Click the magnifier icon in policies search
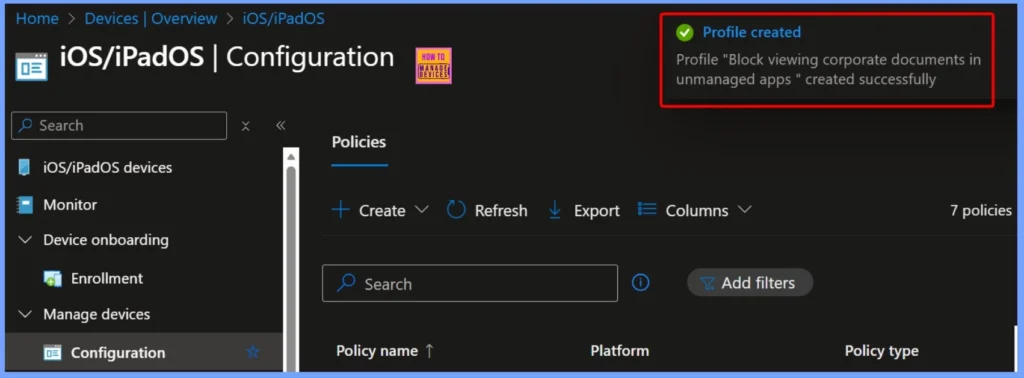This screenshot has width=1024, height=378. pos(346,283)
